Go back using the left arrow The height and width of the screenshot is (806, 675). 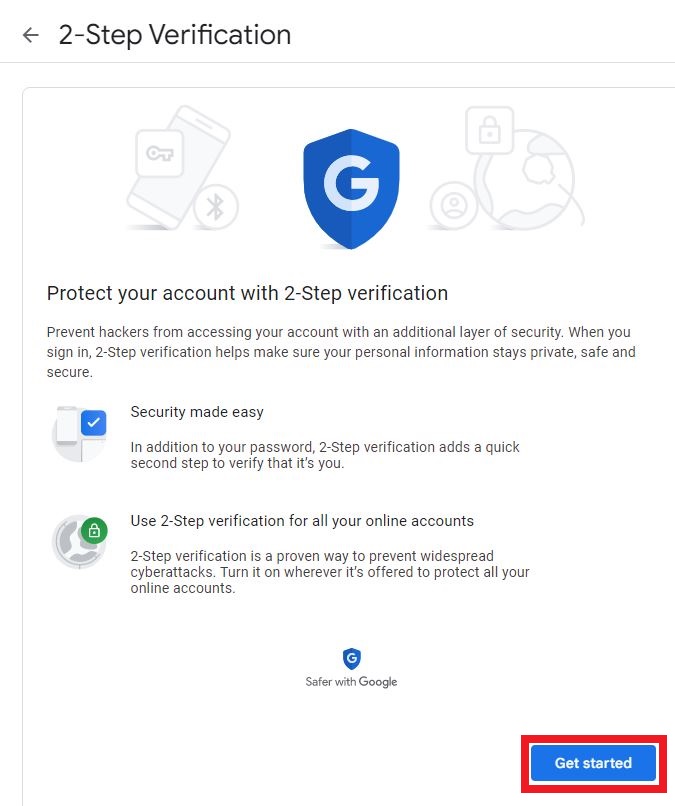(31, 35)
